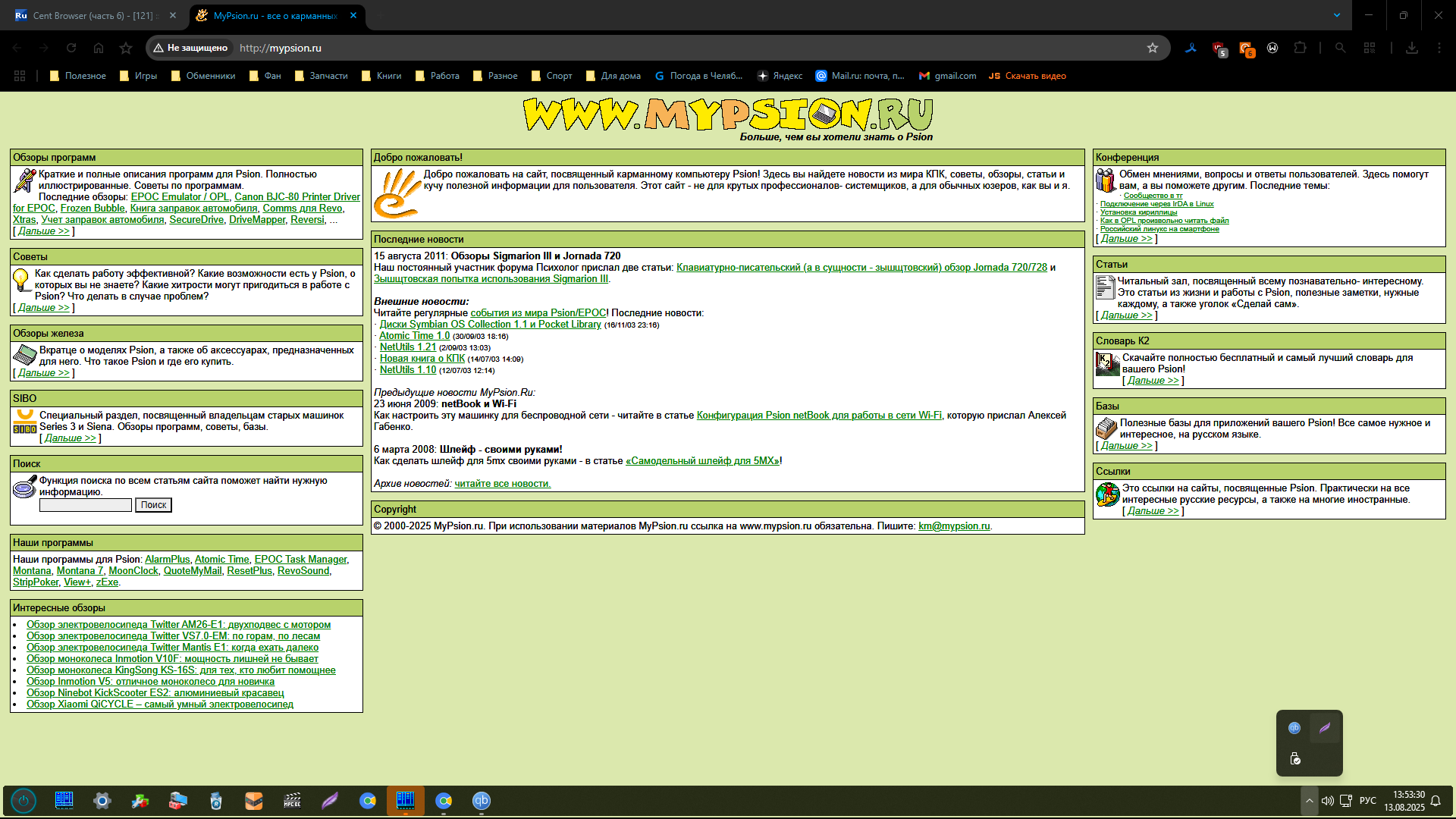This screenshot has height=819, width=1456.
Task: Open the gmail.com bookmark
Action: 947,76
